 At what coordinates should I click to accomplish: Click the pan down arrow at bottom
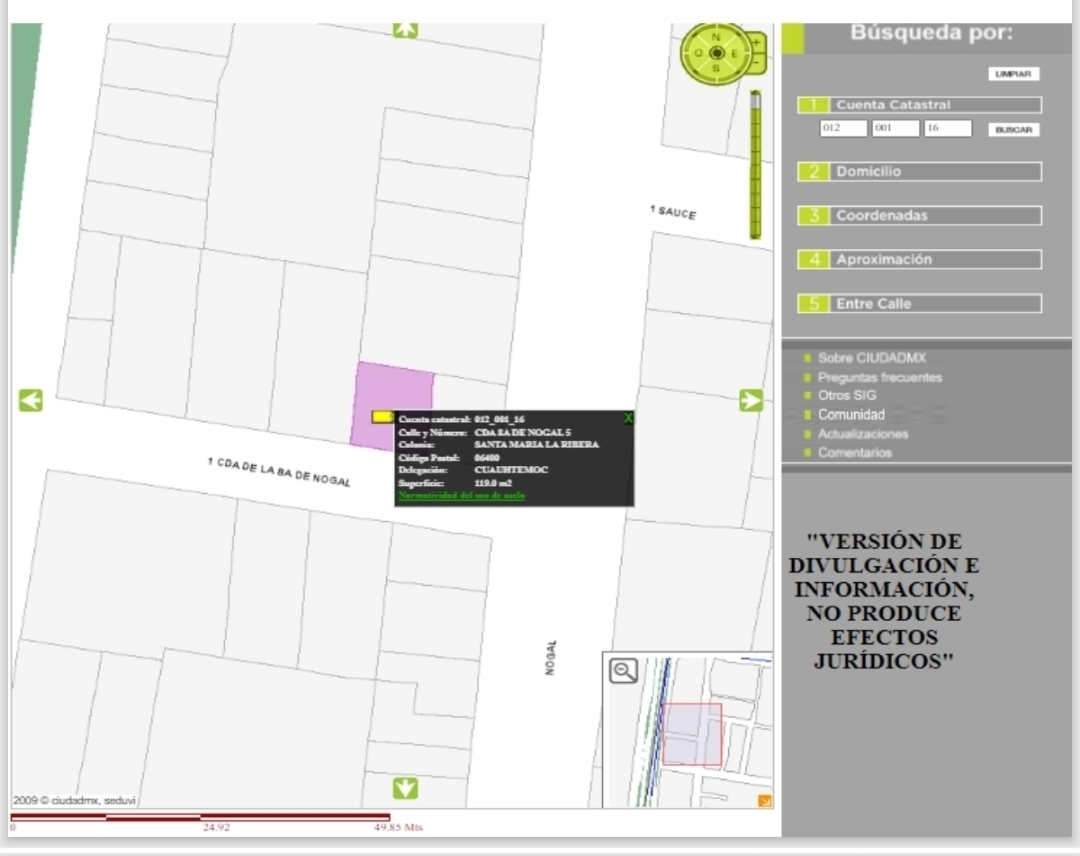404,789
